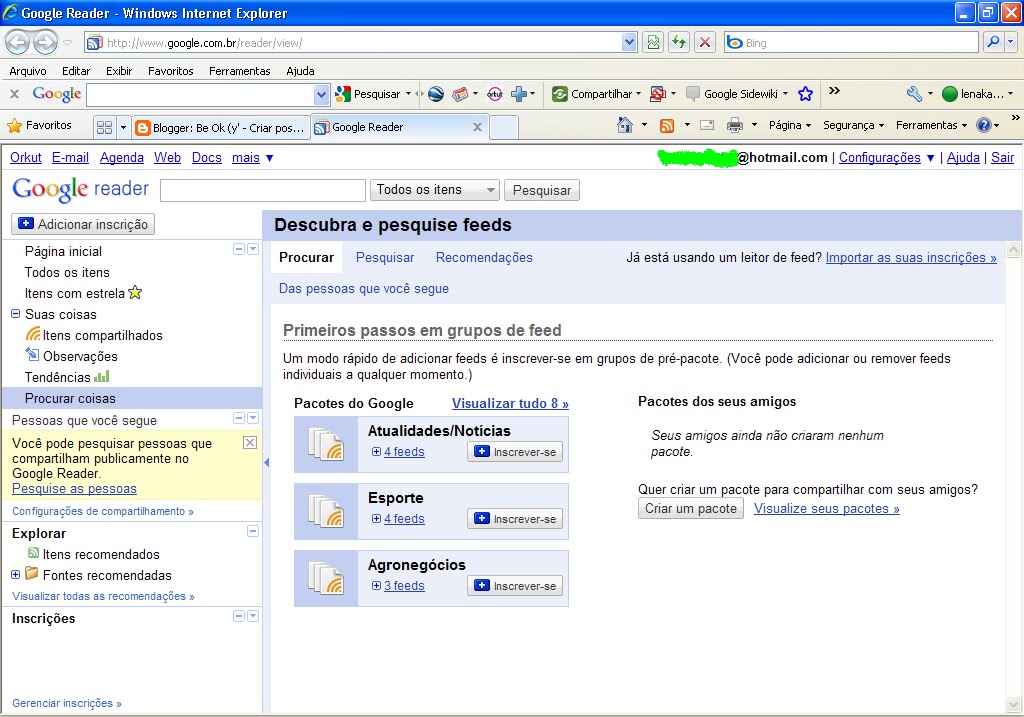The height and width of the screenshot is (717, 1024).
Task: Click the Google Earth globe toolbar icon
Action: (x=436, y=94)
